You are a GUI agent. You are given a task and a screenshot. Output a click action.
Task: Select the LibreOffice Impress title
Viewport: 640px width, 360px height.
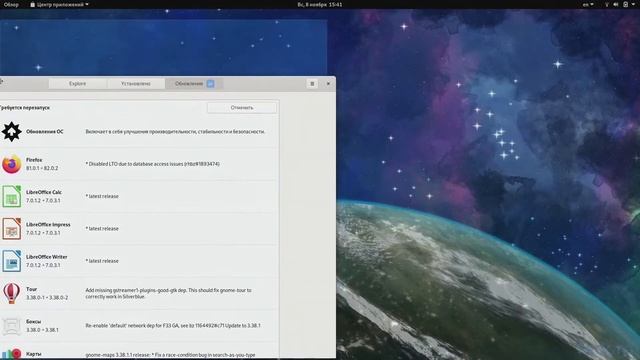coord(48,224)
